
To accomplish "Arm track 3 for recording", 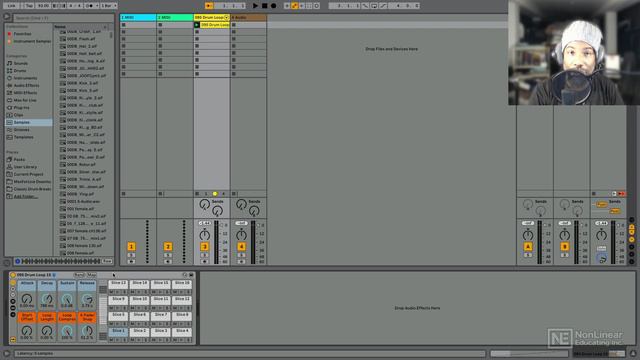I will point(204,262).
